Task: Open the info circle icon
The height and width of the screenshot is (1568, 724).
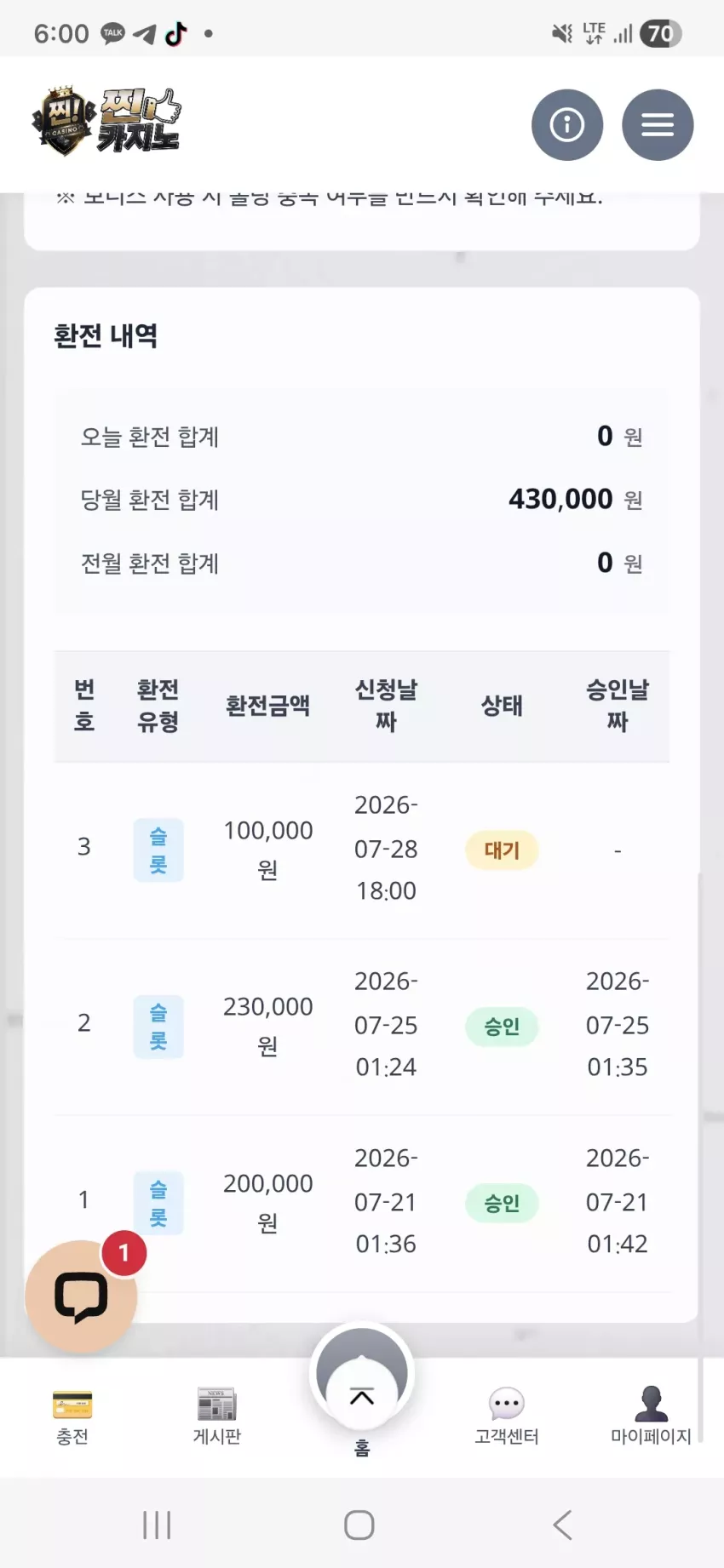Action: (567, 125)
